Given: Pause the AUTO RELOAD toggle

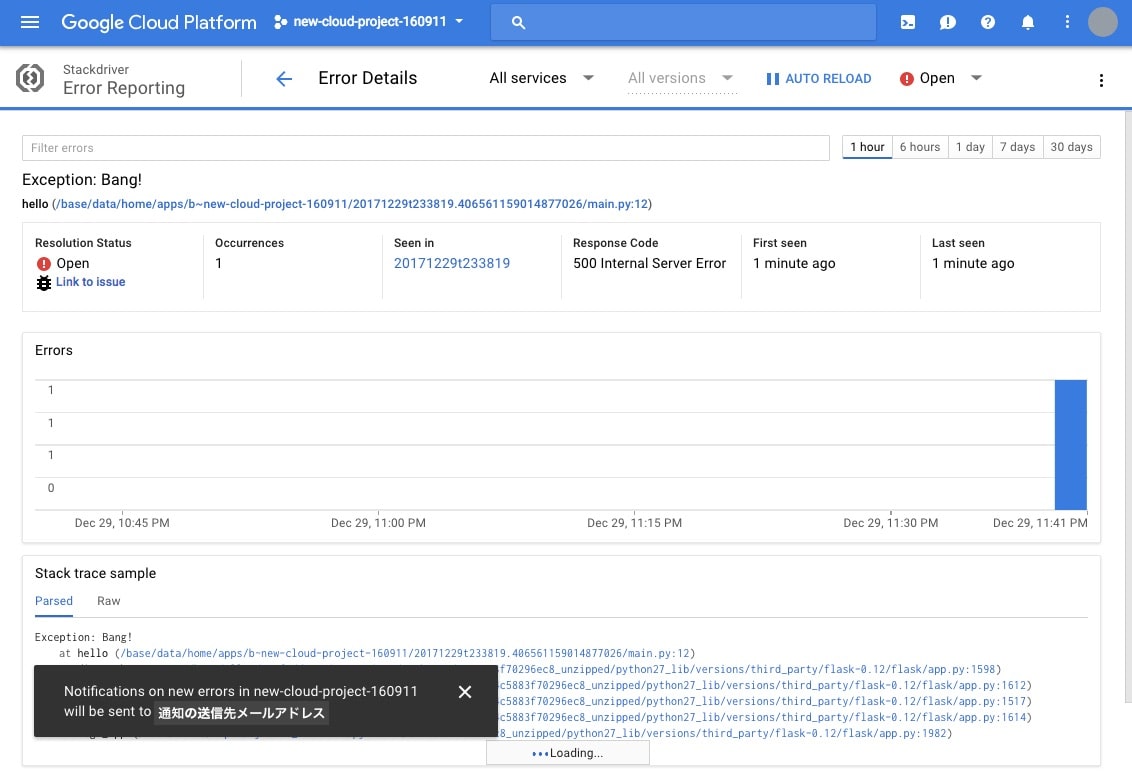Looking at the screenshot, I should (x=819, y=79).
